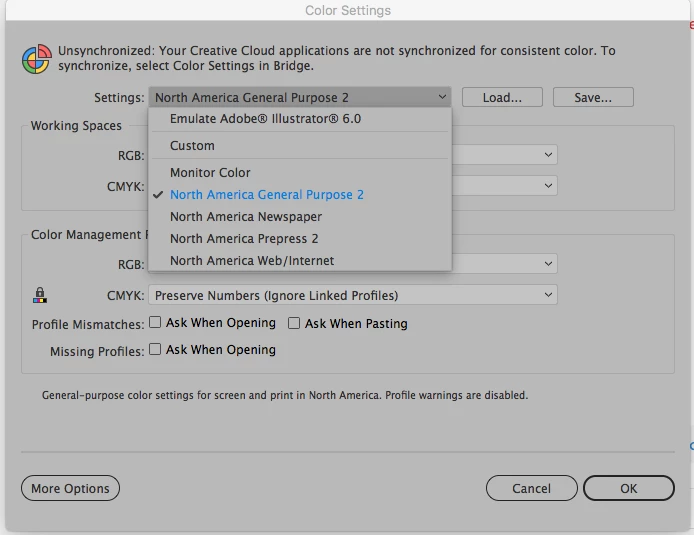Open Working Spaces CMYK dropdown arrow

[x=548, y=186]
